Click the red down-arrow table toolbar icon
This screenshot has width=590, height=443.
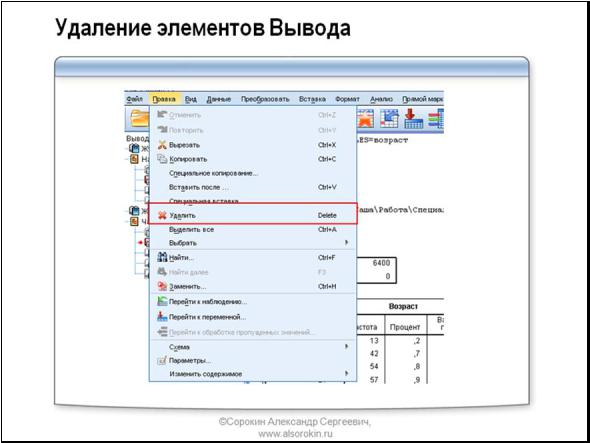tap(414, 119)
